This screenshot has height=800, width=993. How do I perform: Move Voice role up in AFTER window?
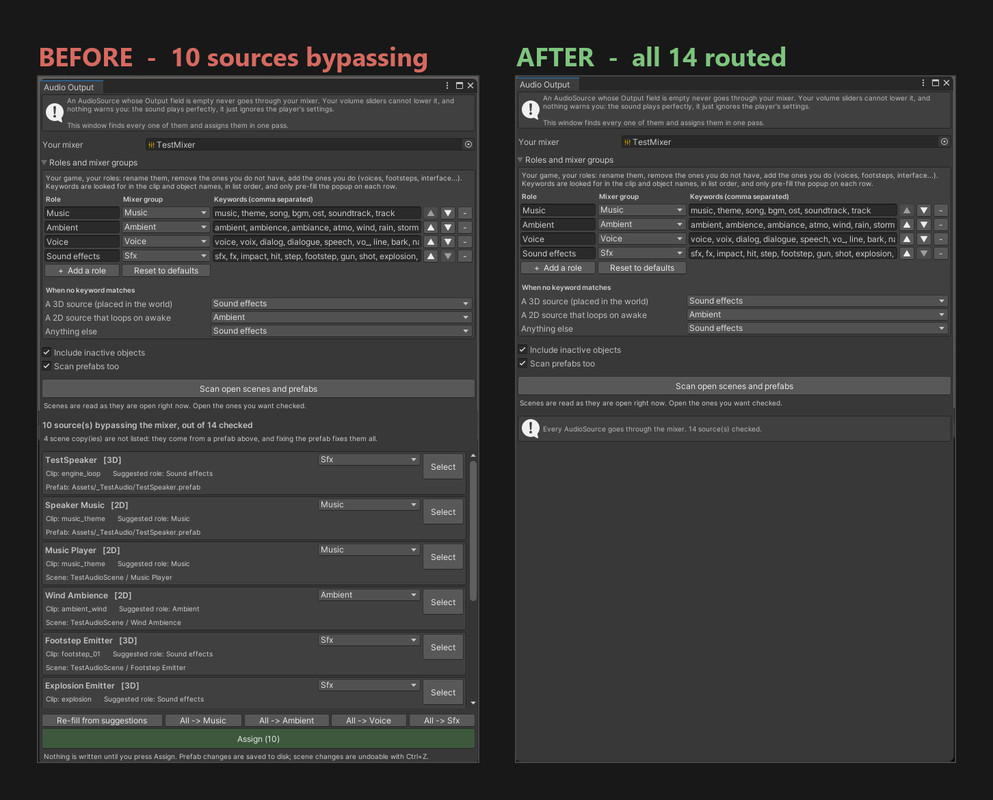click(907, 239)
